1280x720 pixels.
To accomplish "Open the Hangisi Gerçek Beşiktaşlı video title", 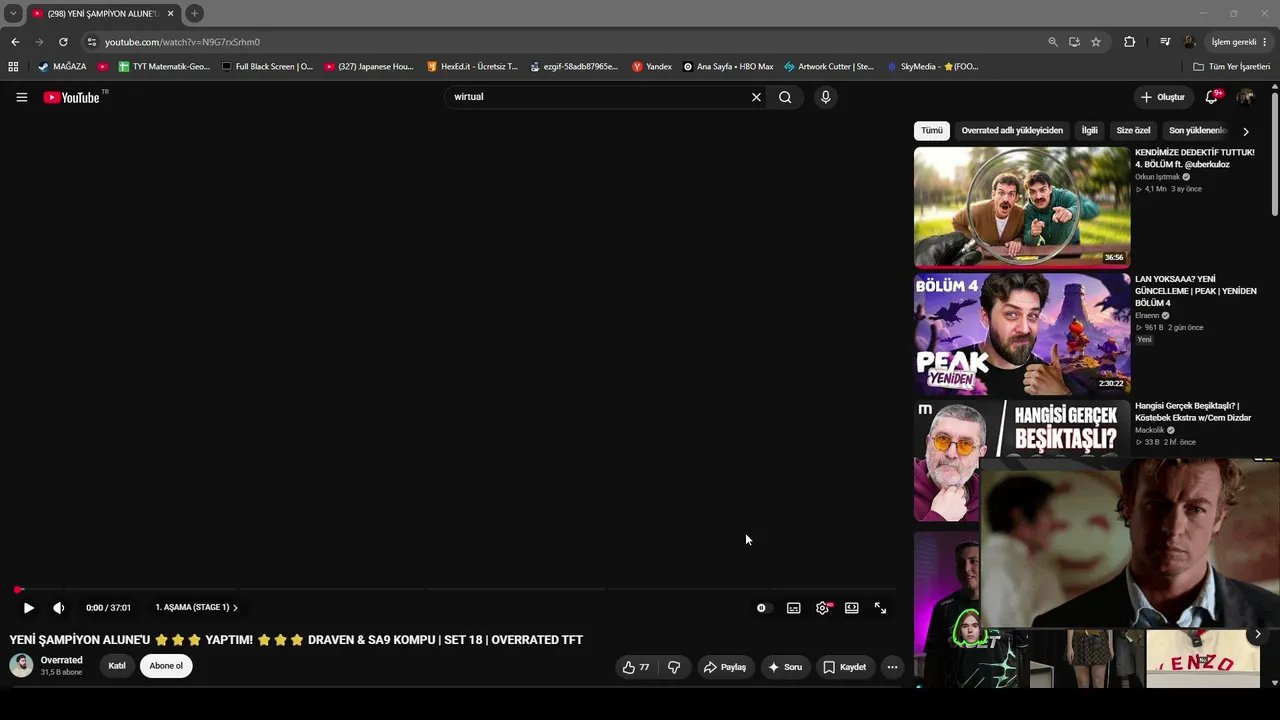I will point(1193,412).
